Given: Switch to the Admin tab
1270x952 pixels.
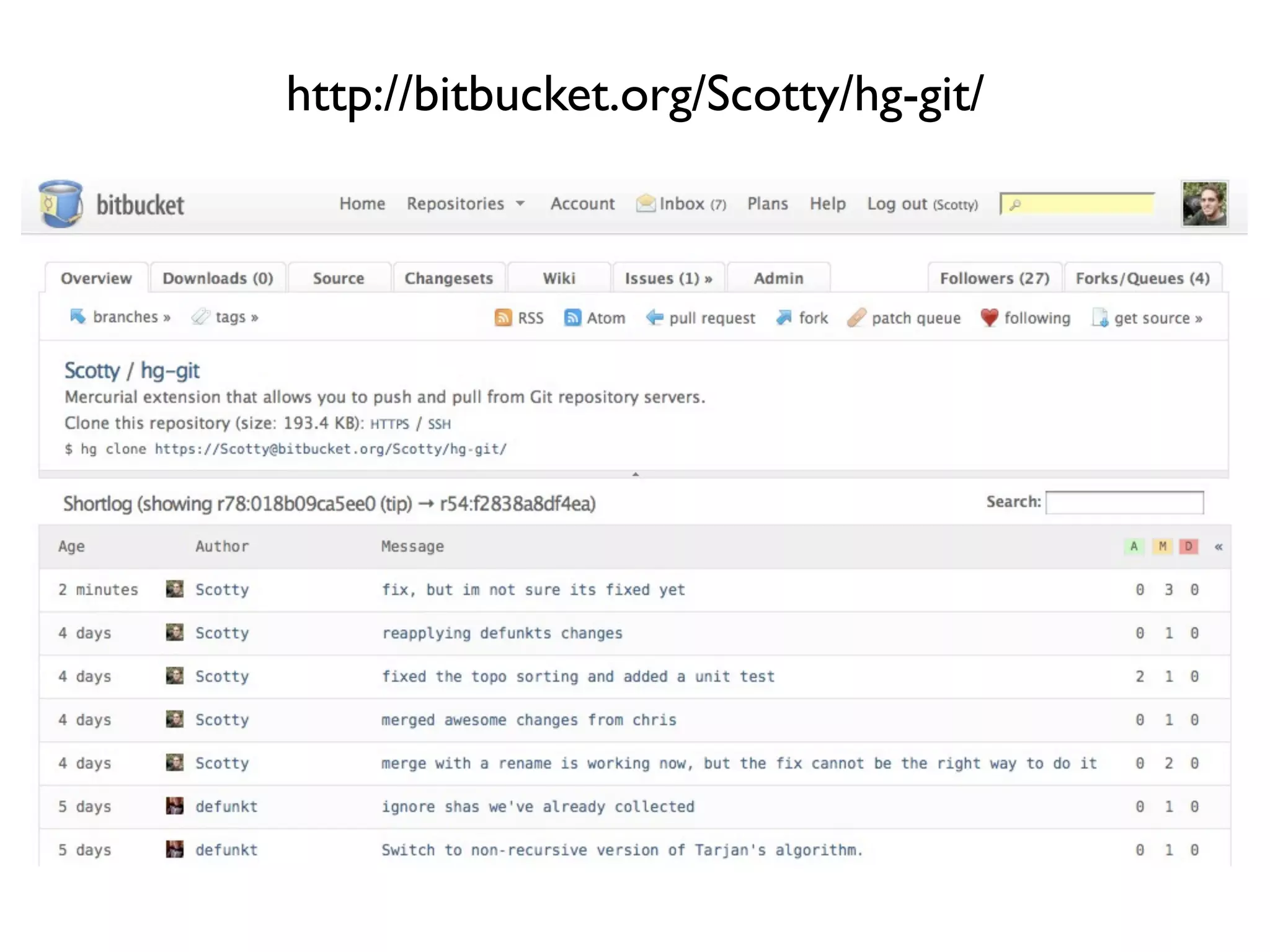Looking at the screenshot, I should click(x=779, y=278).
